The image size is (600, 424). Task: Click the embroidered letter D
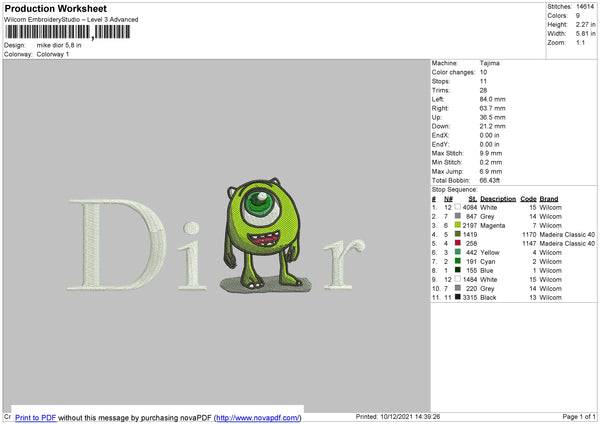(x=117, y=244)
